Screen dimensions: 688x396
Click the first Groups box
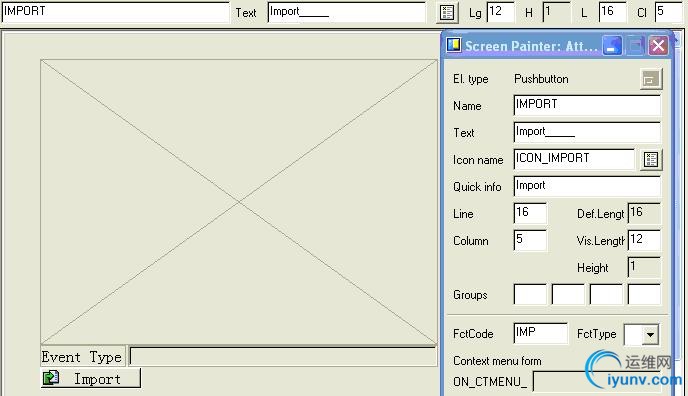point(530,294)
